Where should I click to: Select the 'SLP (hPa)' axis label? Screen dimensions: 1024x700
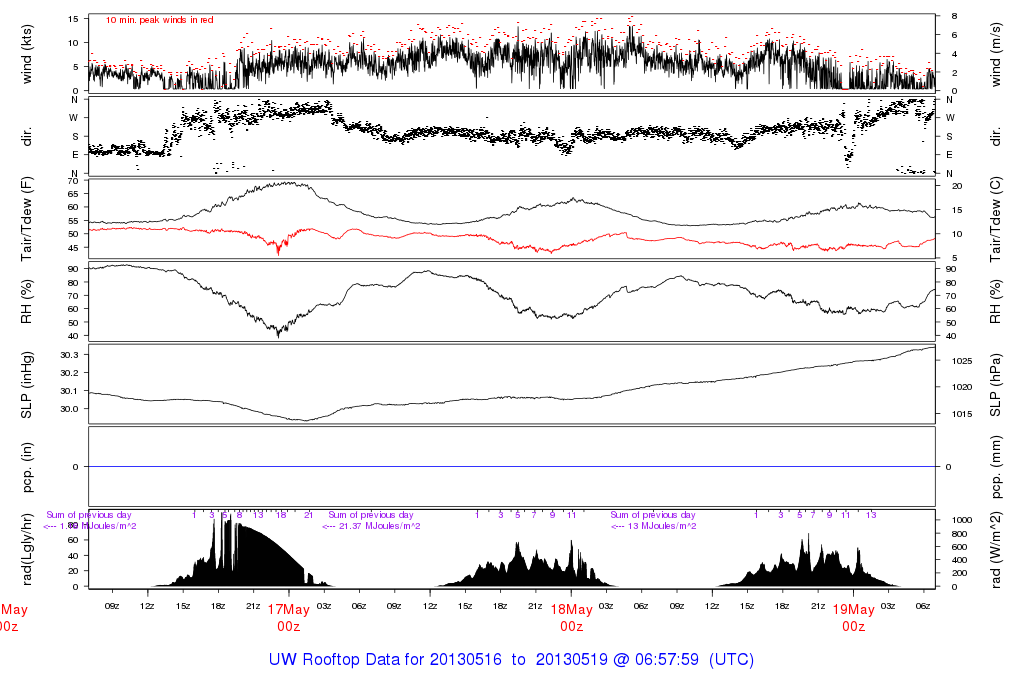coord(995,385)
